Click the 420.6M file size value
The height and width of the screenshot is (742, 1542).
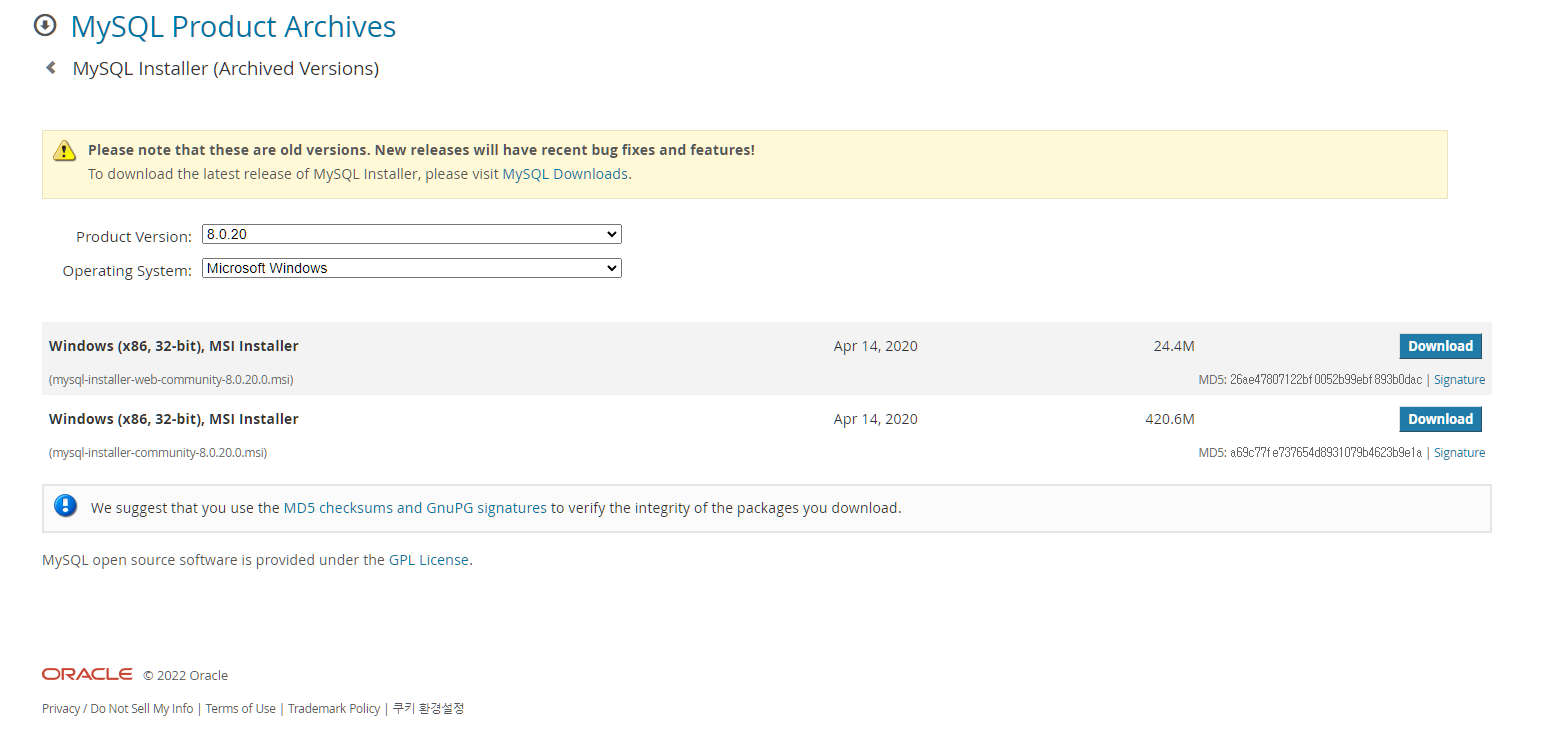tap(1170, 419)
